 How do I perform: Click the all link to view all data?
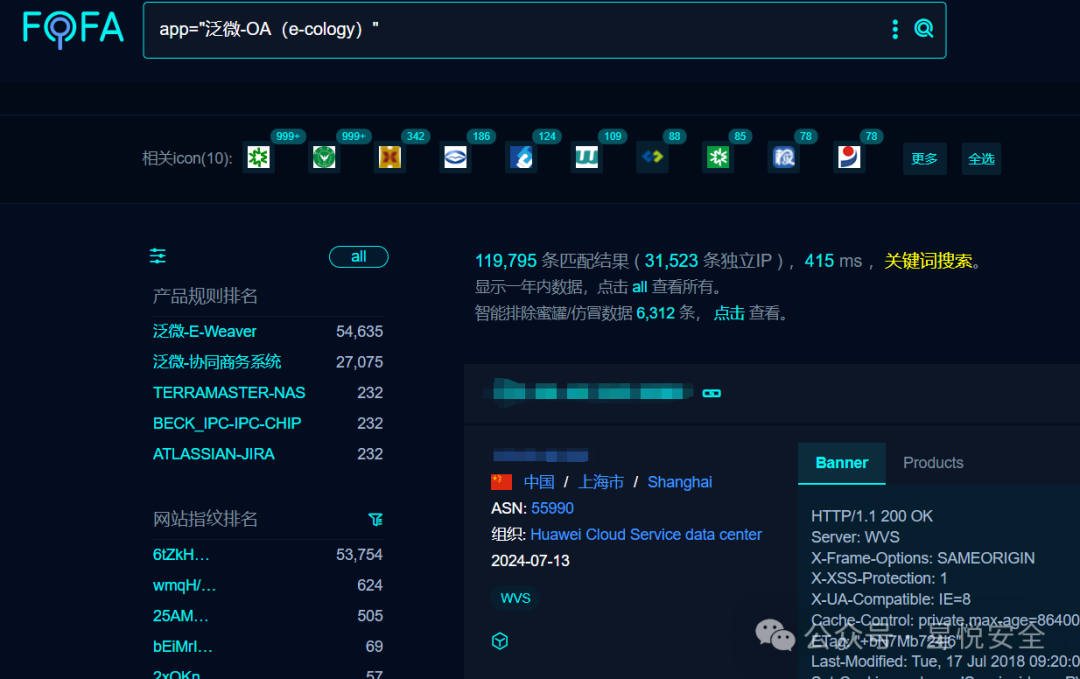[x=640, y=287]
